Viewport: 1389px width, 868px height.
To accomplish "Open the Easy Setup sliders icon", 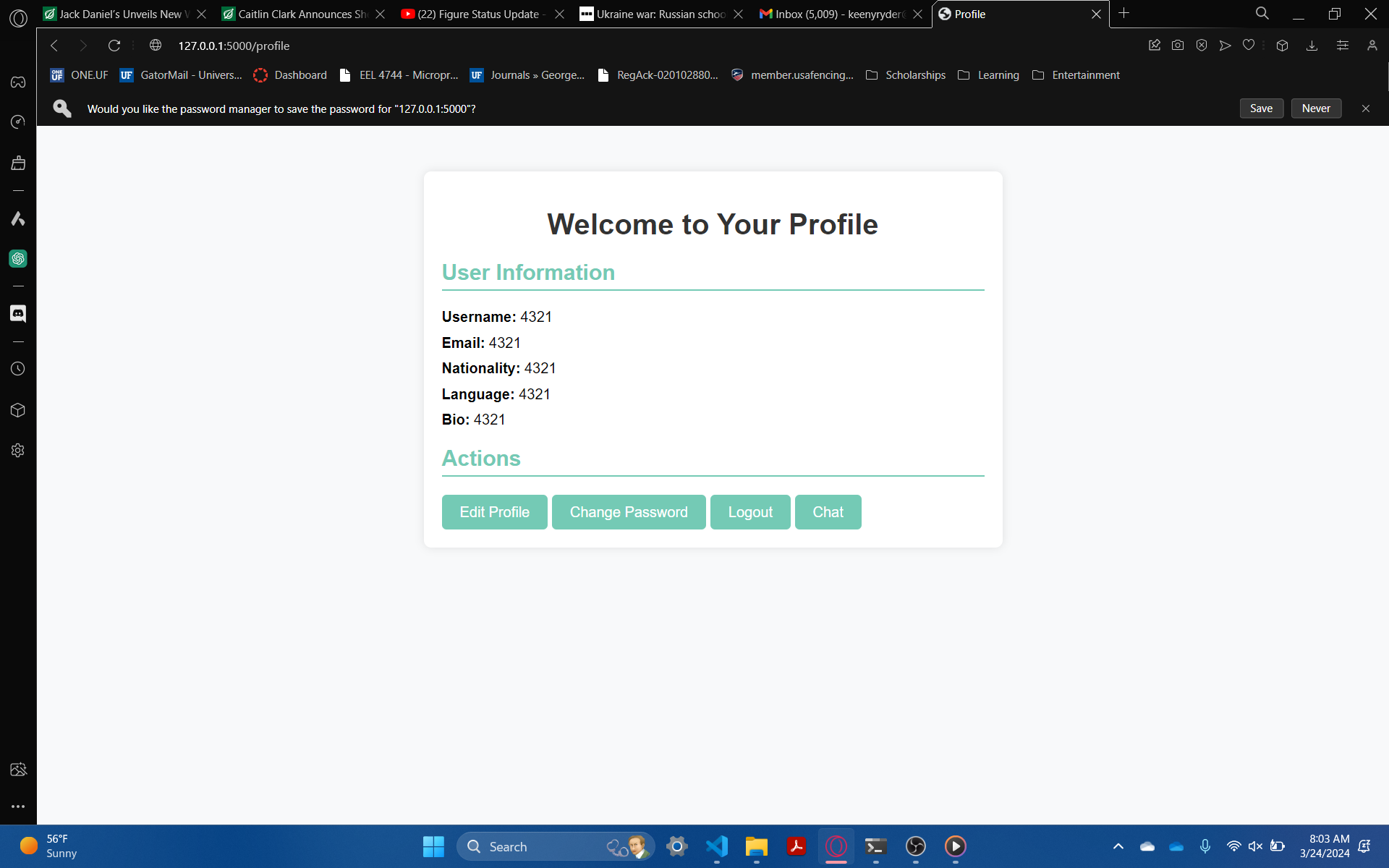I will [1343, 46].
